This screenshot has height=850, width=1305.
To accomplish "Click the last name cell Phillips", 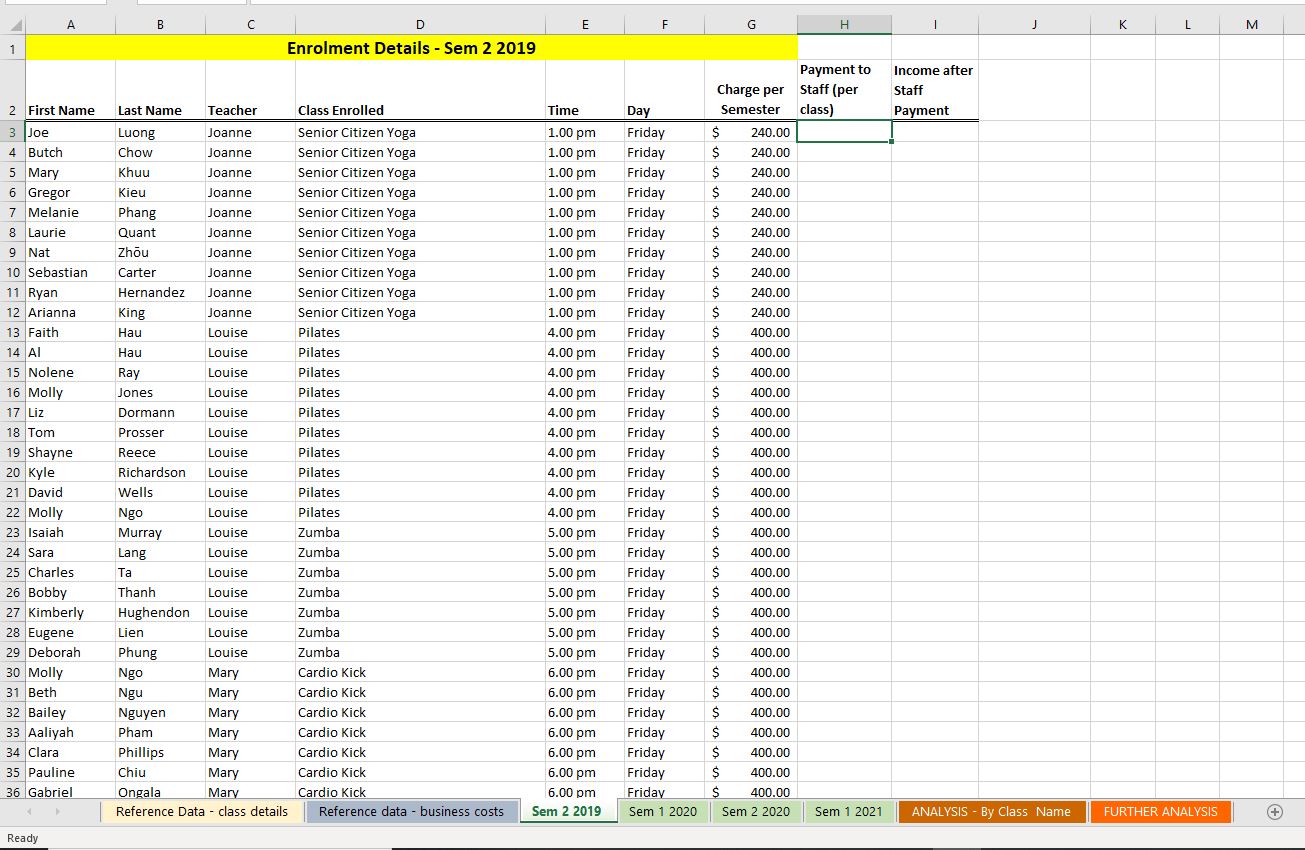I will tap(160, 752).
